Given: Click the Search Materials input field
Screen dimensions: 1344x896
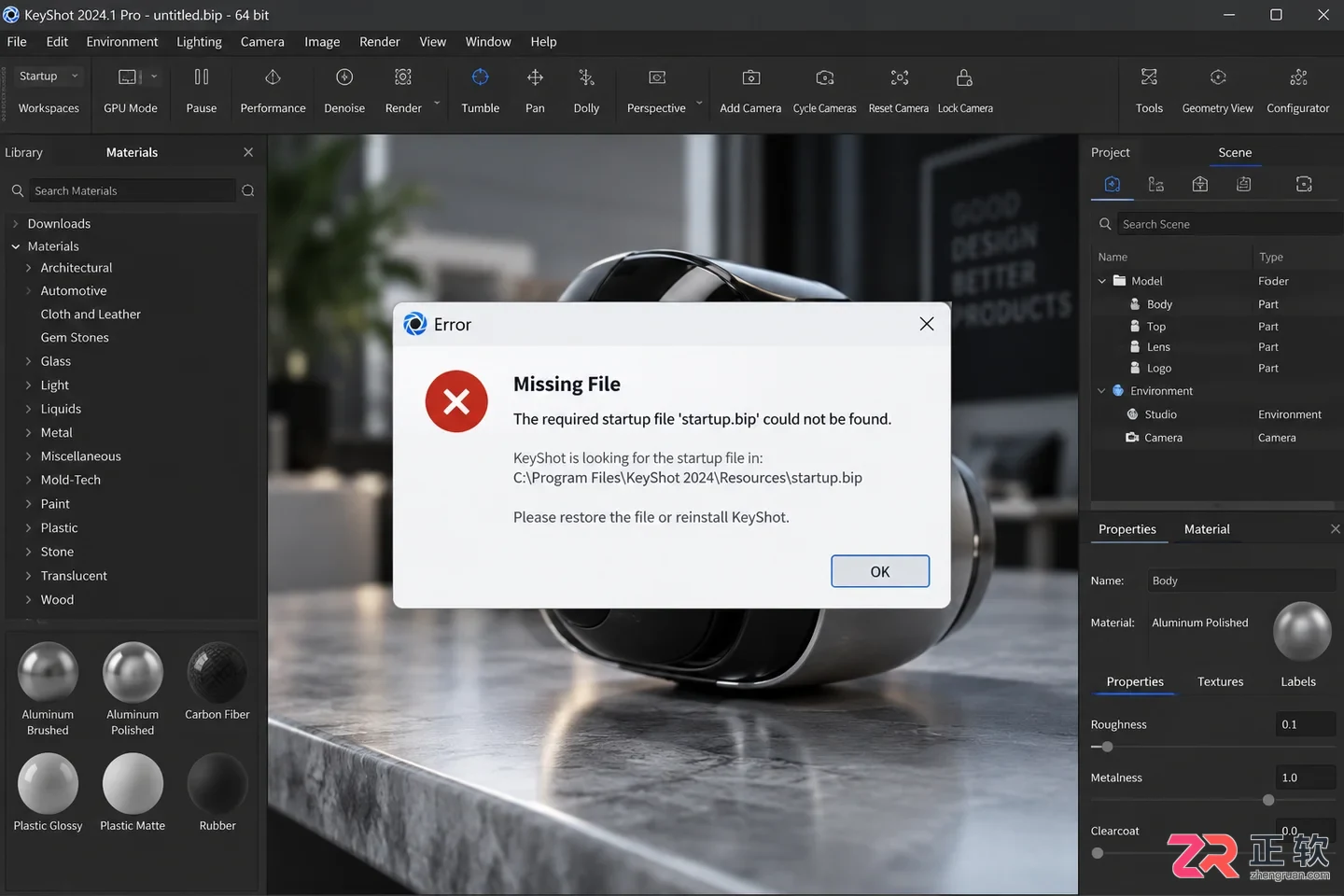Looking at the screenshot, I should click(132, 190).
